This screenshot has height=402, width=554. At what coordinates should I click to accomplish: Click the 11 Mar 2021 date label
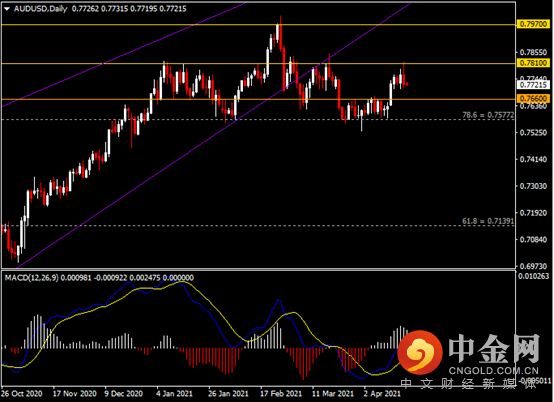point(333,394)
